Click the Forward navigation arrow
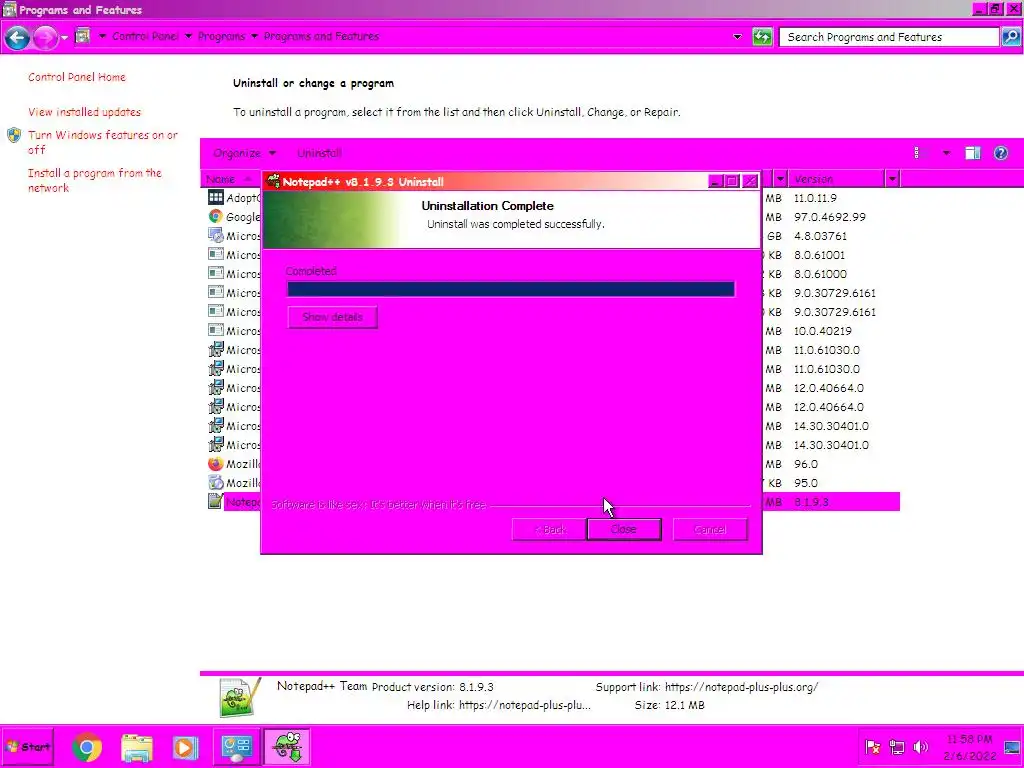 pyautogui.click(x=45, y=37)
